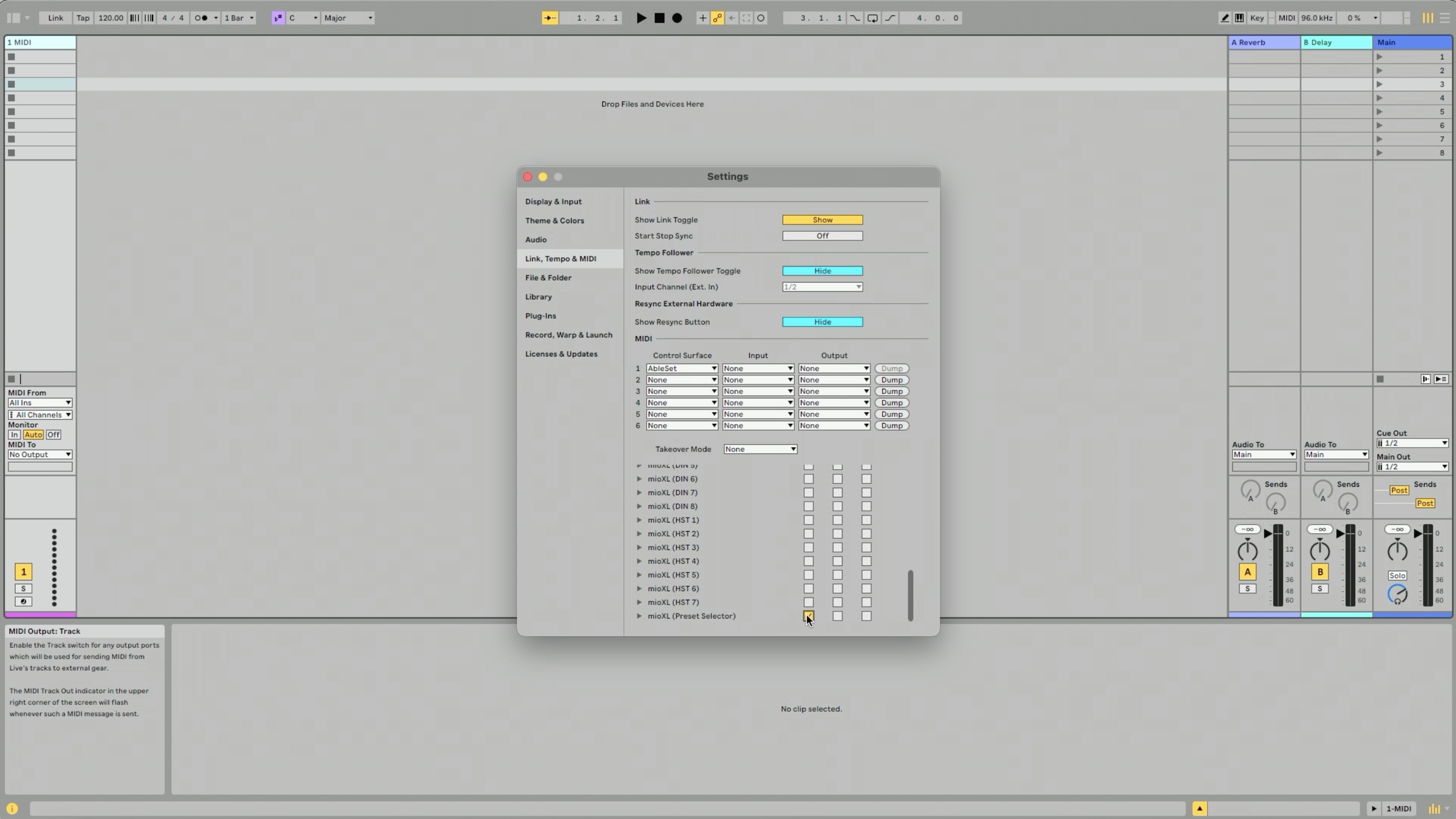The image size is (1456, 819).
Task: Enable Track checkbox for mioXL HST 1
Action: coord(808,520)
